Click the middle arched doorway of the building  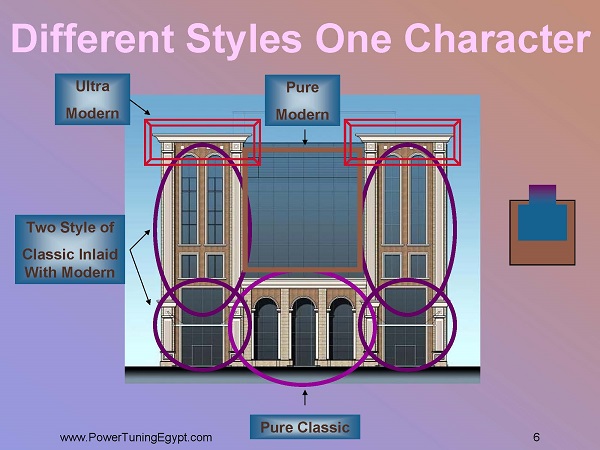click(303, 331)
